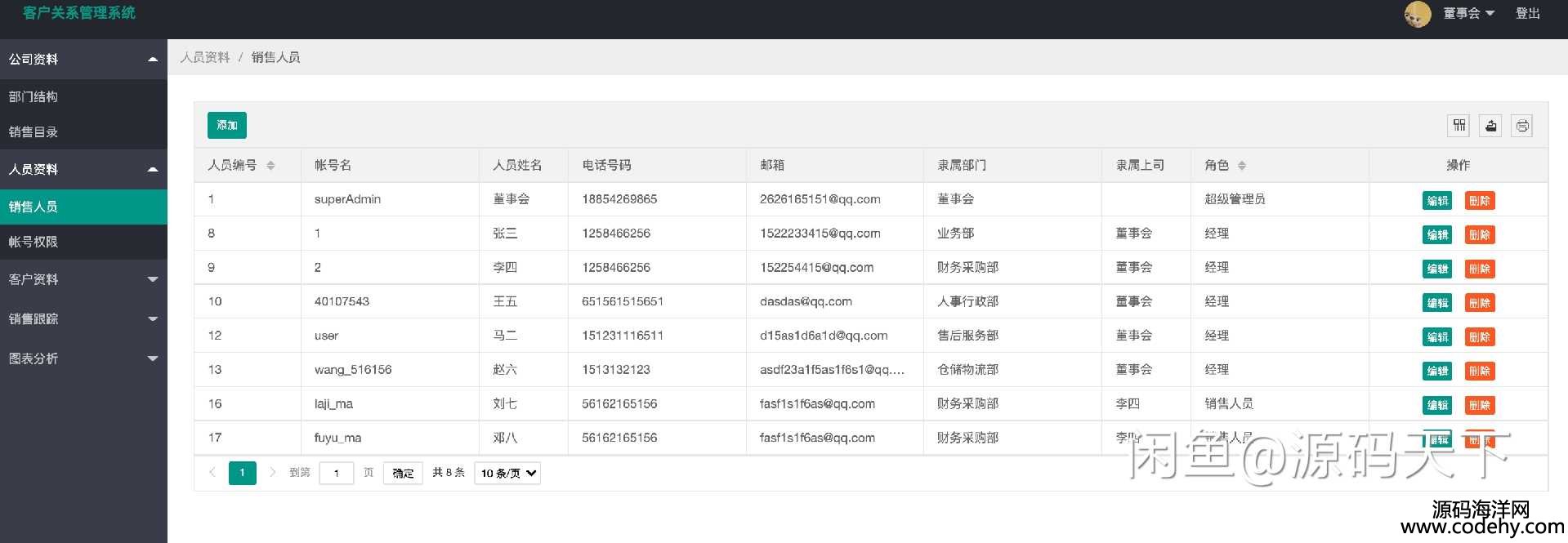Click the name 邓八
This screenshot has height=543, width=1568.
pyautogui.click(x=505, y=438)
